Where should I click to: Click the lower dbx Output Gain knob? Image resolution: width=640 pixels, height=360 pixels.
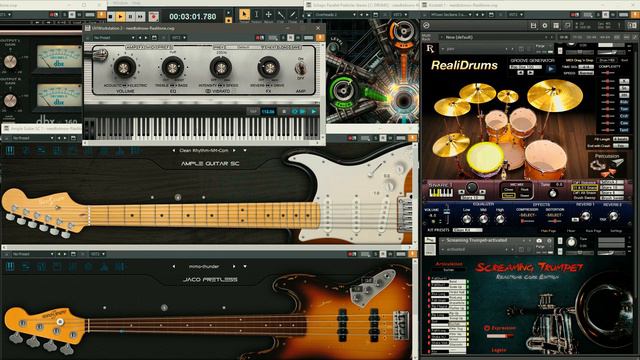[x=10, y=100]
